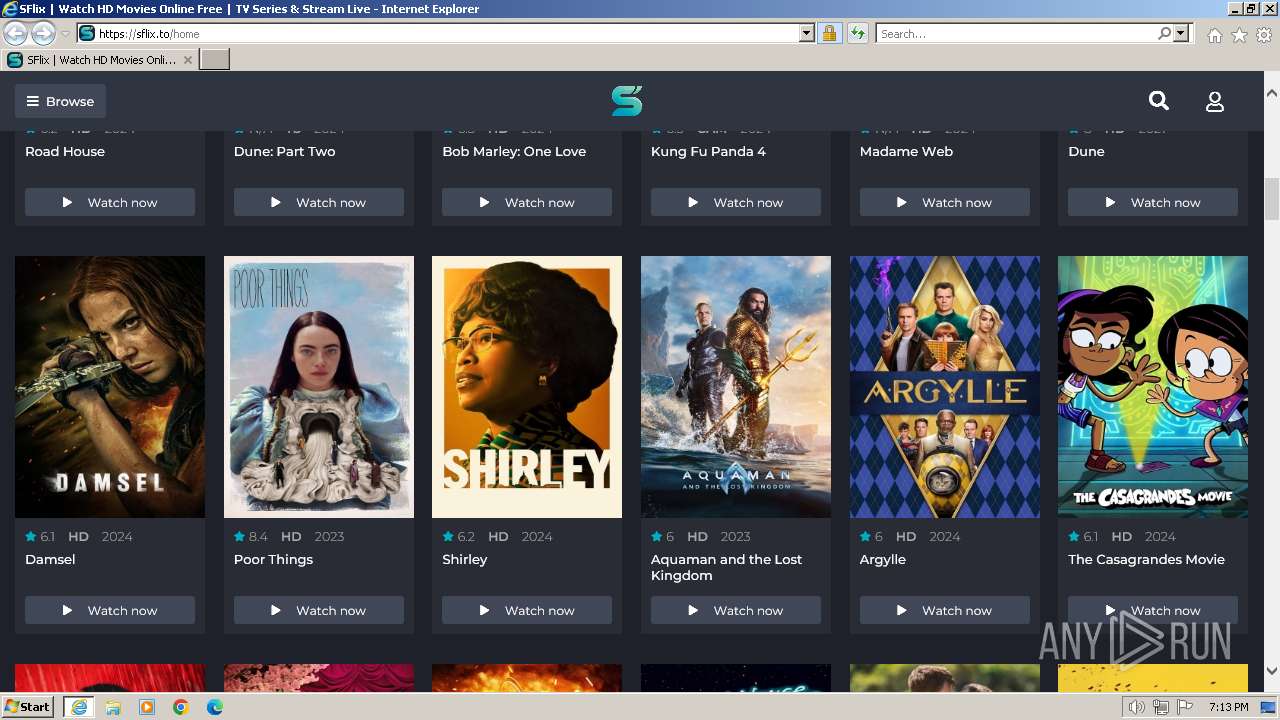Open the browser Home icon

tap(1214, 35)
